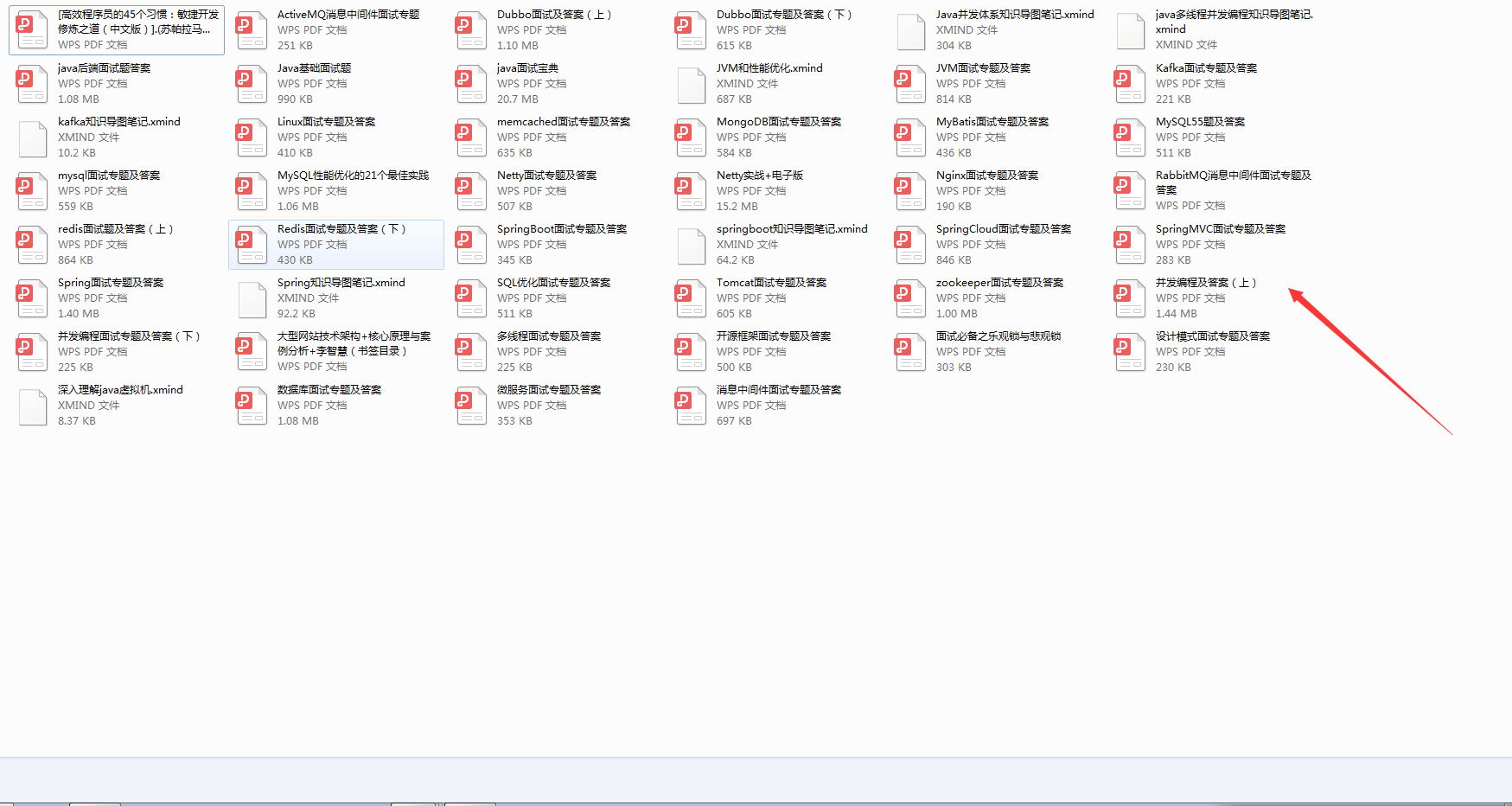Click the file name Netty实战+电子版
This screenshot has width=1512, height=806.
[x=760, y=176]
